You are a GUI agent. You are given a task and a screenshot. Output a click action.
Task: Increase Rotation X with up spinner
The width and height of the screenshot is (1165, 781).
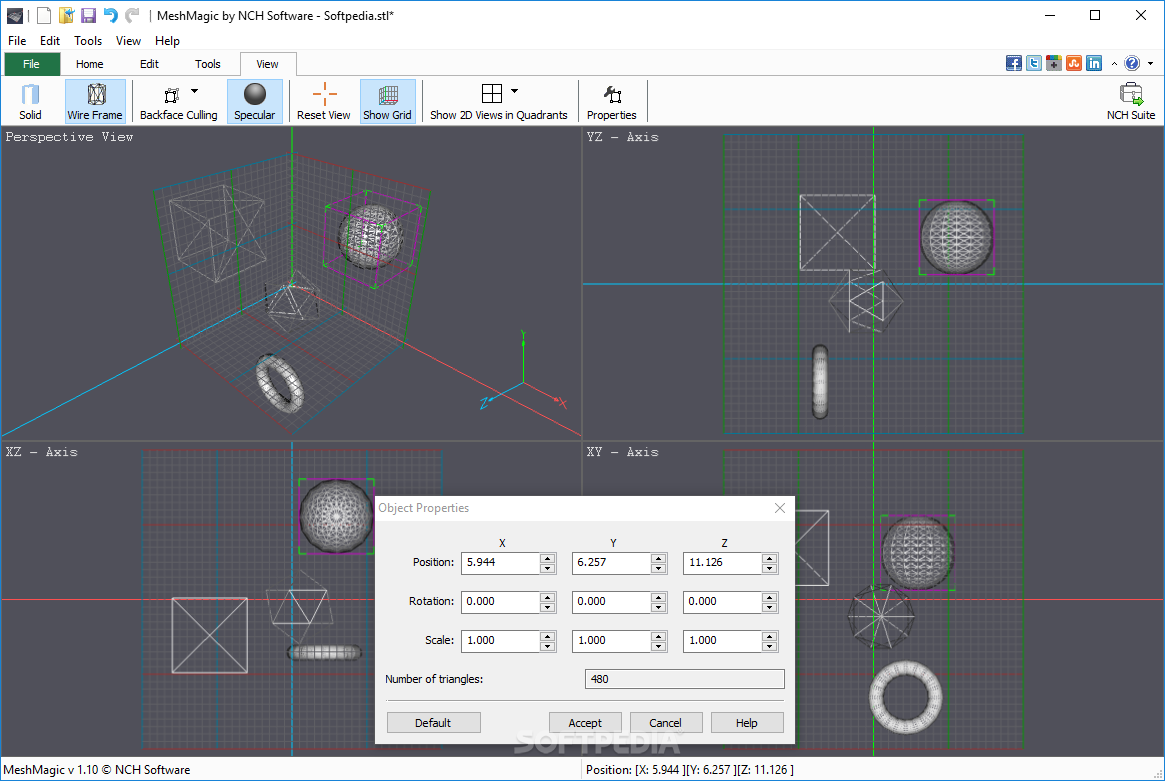tap(548, 597)
